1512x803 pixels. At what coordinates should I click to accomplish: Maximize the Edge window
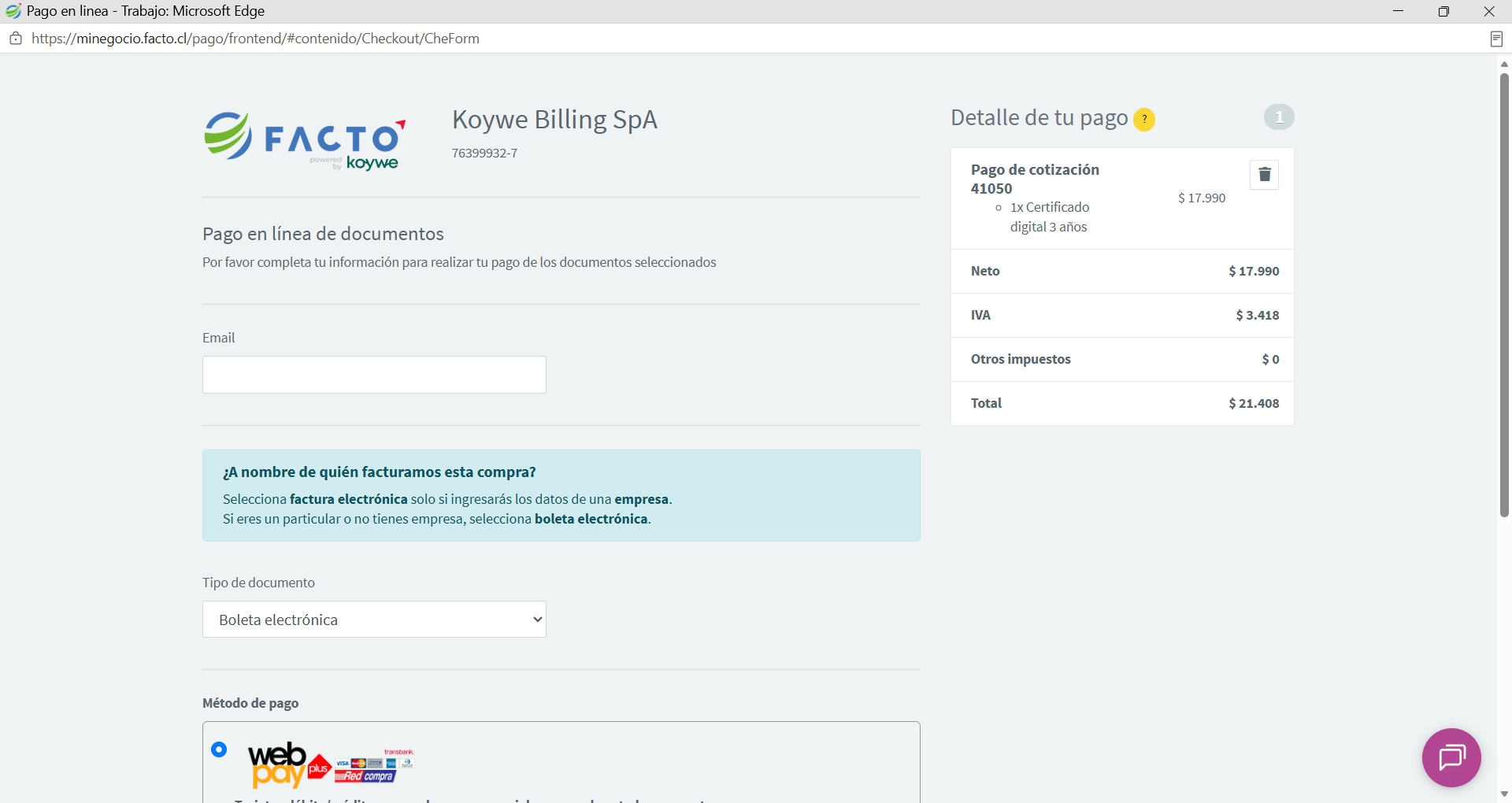click(1443, 11)
